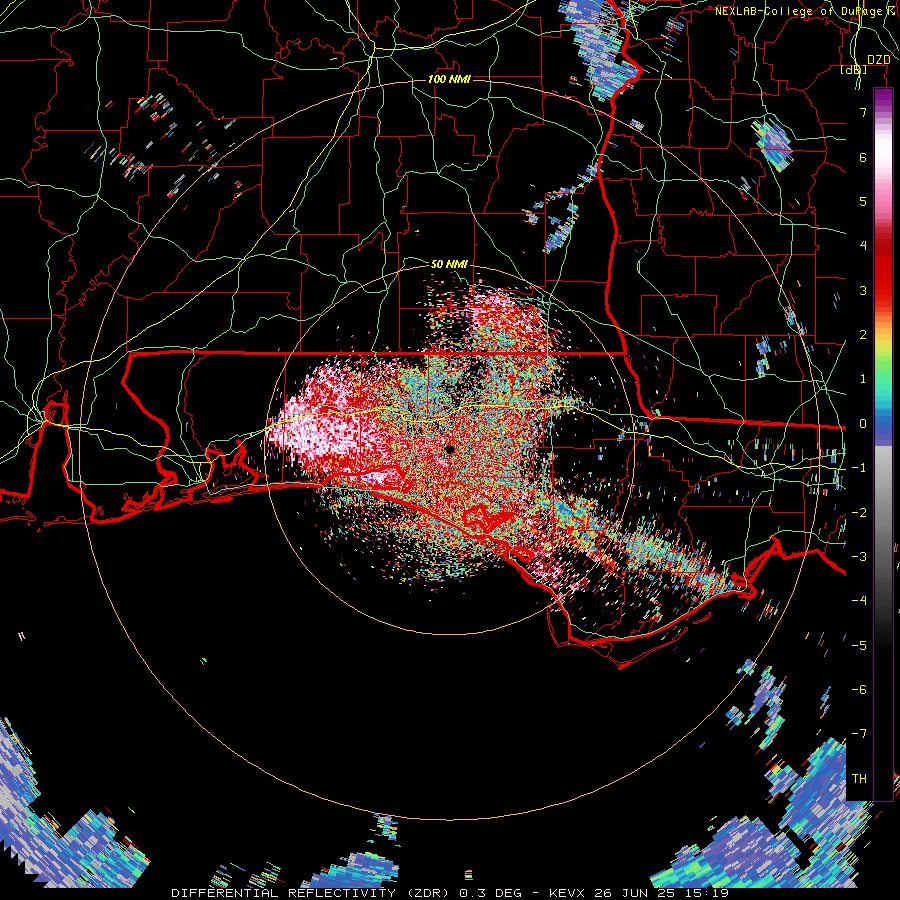
Task: Click the positive "7" value on color scale
Action: (x=863, y=112)
